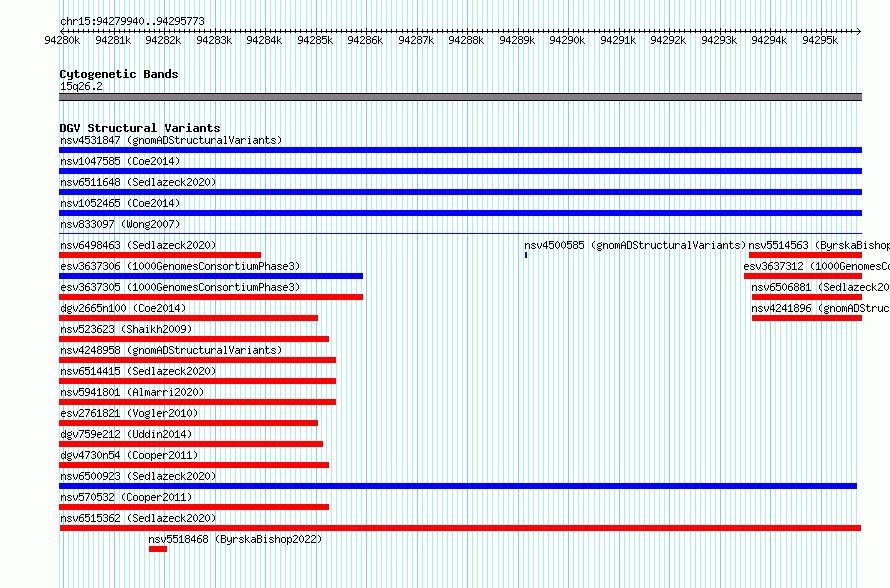Select the blue bar under nsv1047585
The image size is (890, 588).
click(x=460, y=171)
